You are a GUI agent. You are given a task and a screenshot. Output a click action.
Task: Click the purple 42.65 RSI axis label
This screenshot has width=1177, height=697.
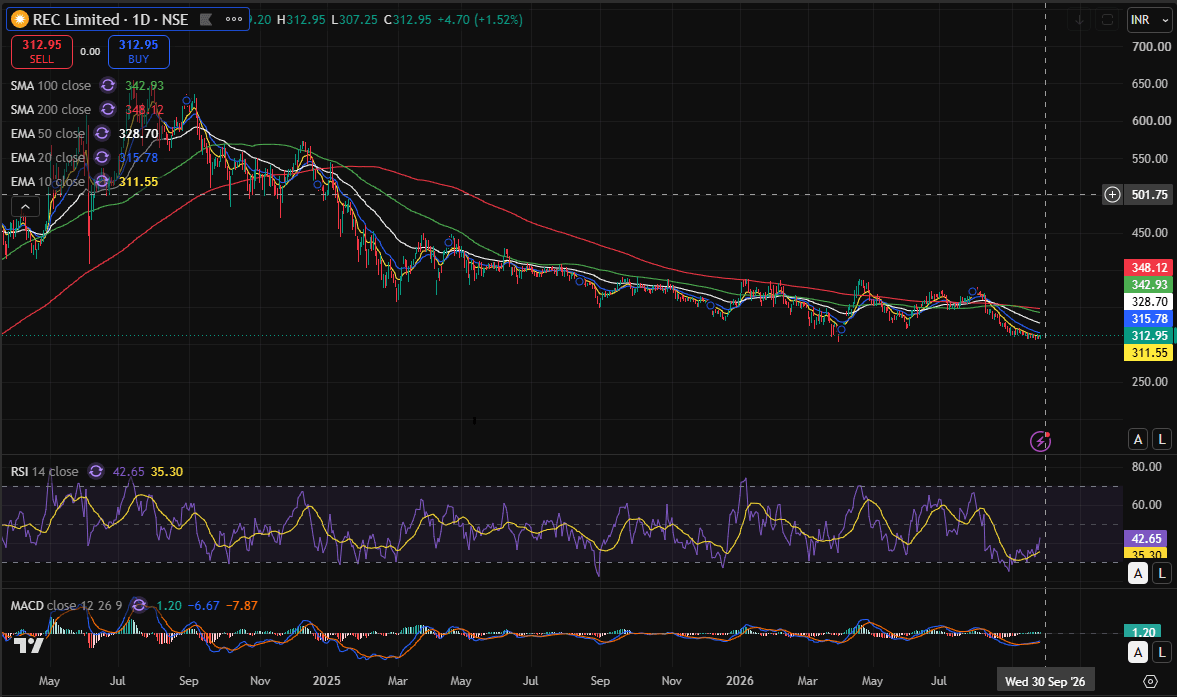[x=1146, y=539]
